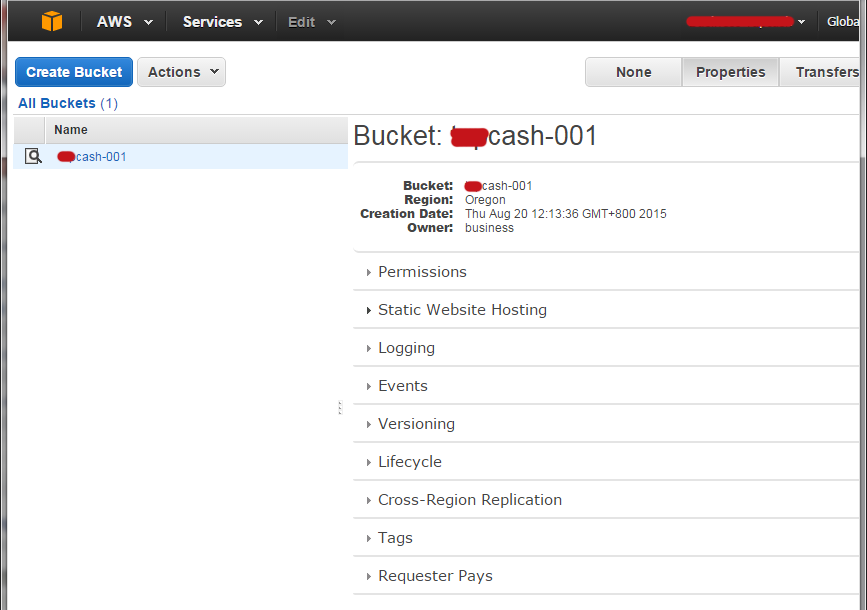Click the cash-001 value beside the Bucket label
Screen dimensions: 867x610
tap(498, 186)
